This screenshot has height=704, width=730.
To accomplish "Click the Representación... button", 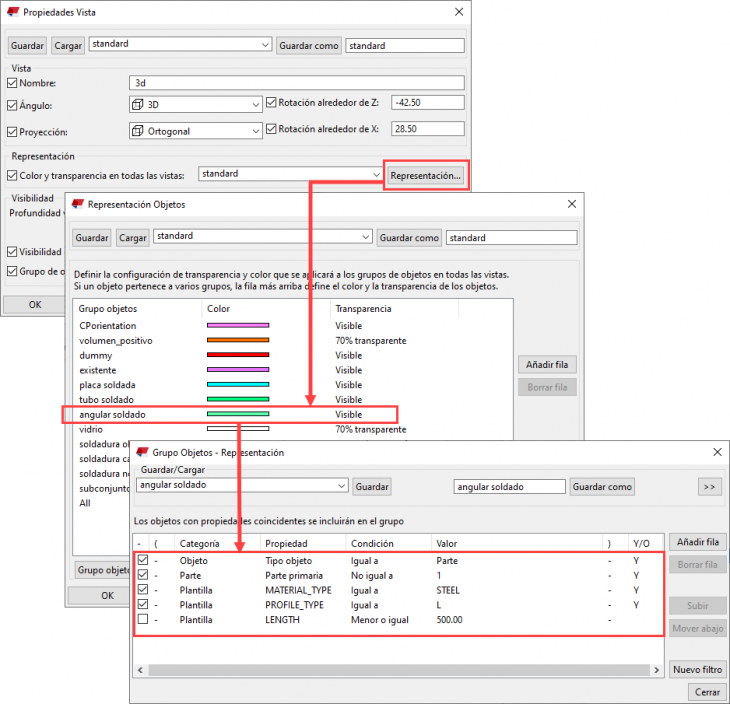I will (x=426, y=175).
